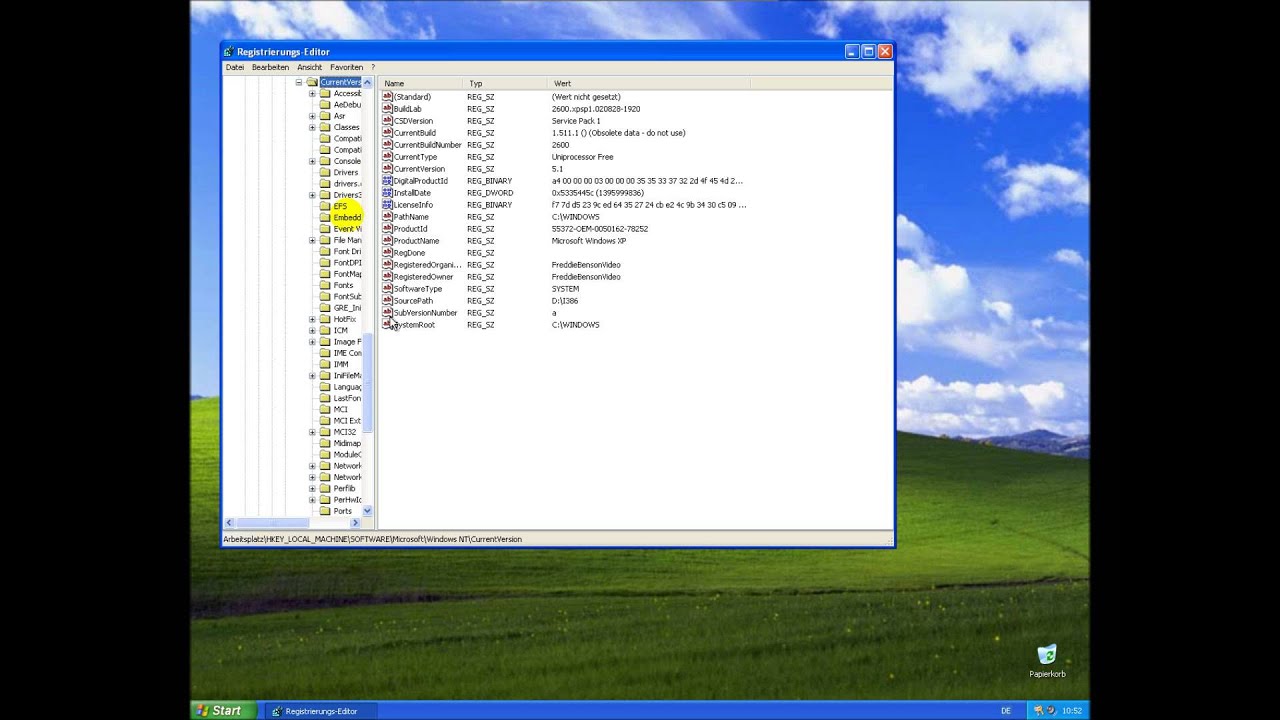
Task: Expand the Accessibility key
Action: pyautogui.click(x=312, y=93)
